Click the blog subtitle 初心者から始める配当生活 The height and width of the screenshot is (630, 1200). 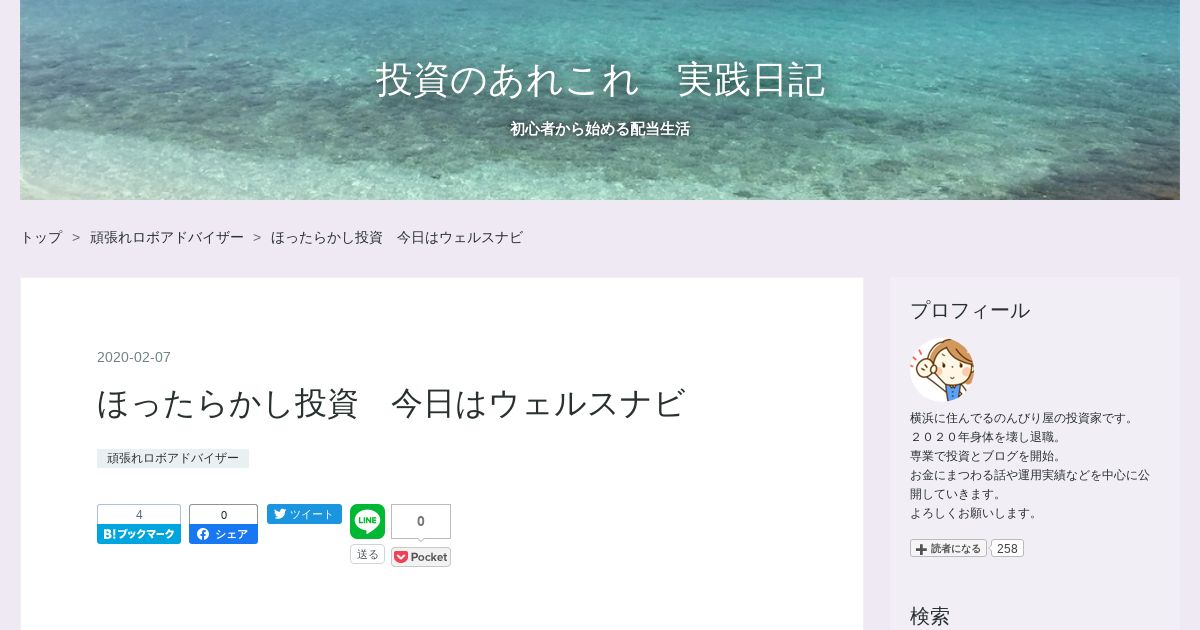(x=600, y=129)
